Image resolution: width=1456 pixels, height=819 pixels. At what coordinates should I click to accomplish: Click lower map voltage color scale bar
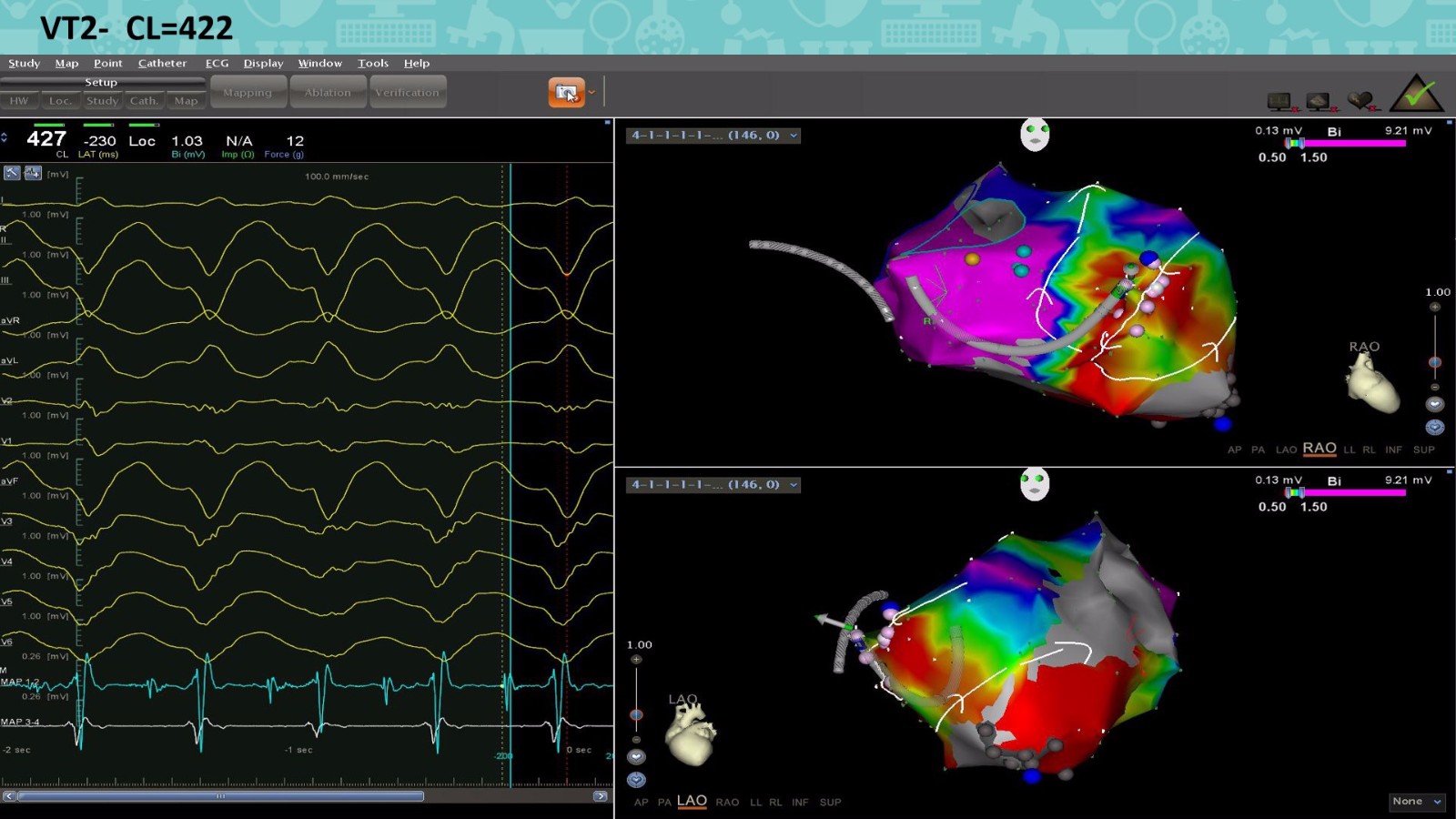1345,492
